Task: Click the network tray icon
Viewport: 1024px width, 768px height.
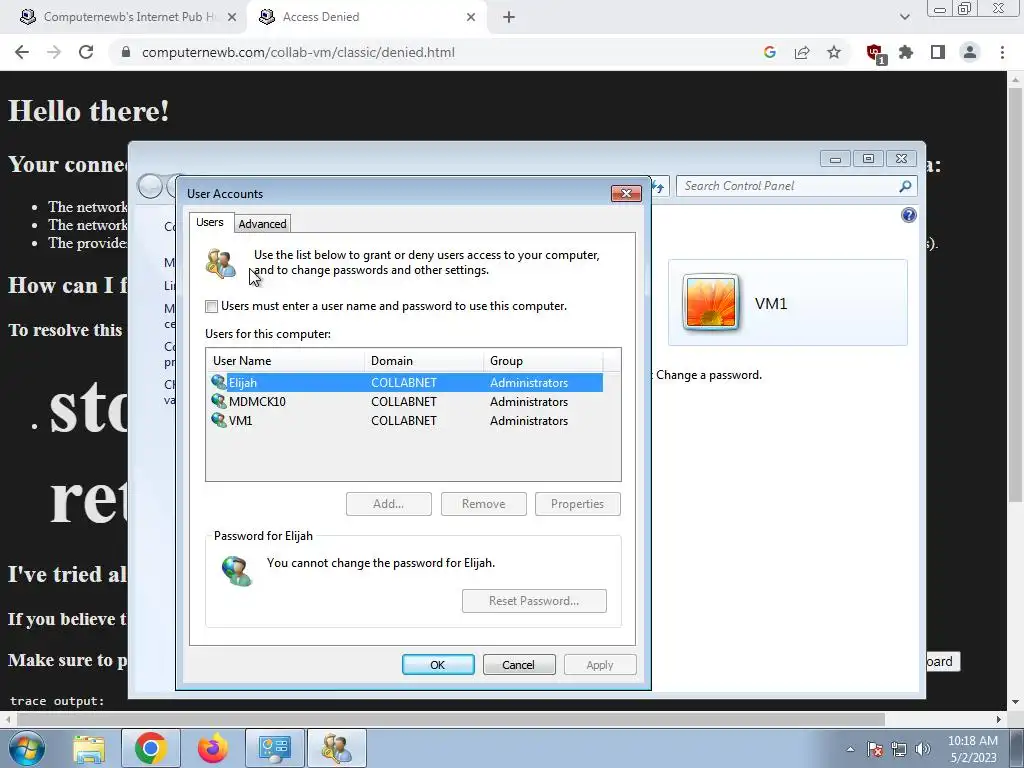Action: pyautogui.click(x=899, y=749)
